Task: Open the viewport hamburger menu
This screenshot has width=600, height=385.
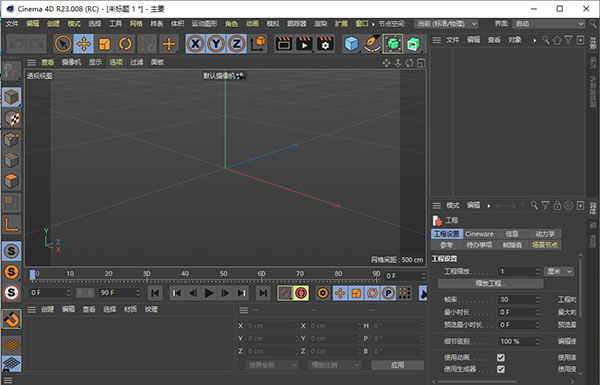Action: coord(32,62)
